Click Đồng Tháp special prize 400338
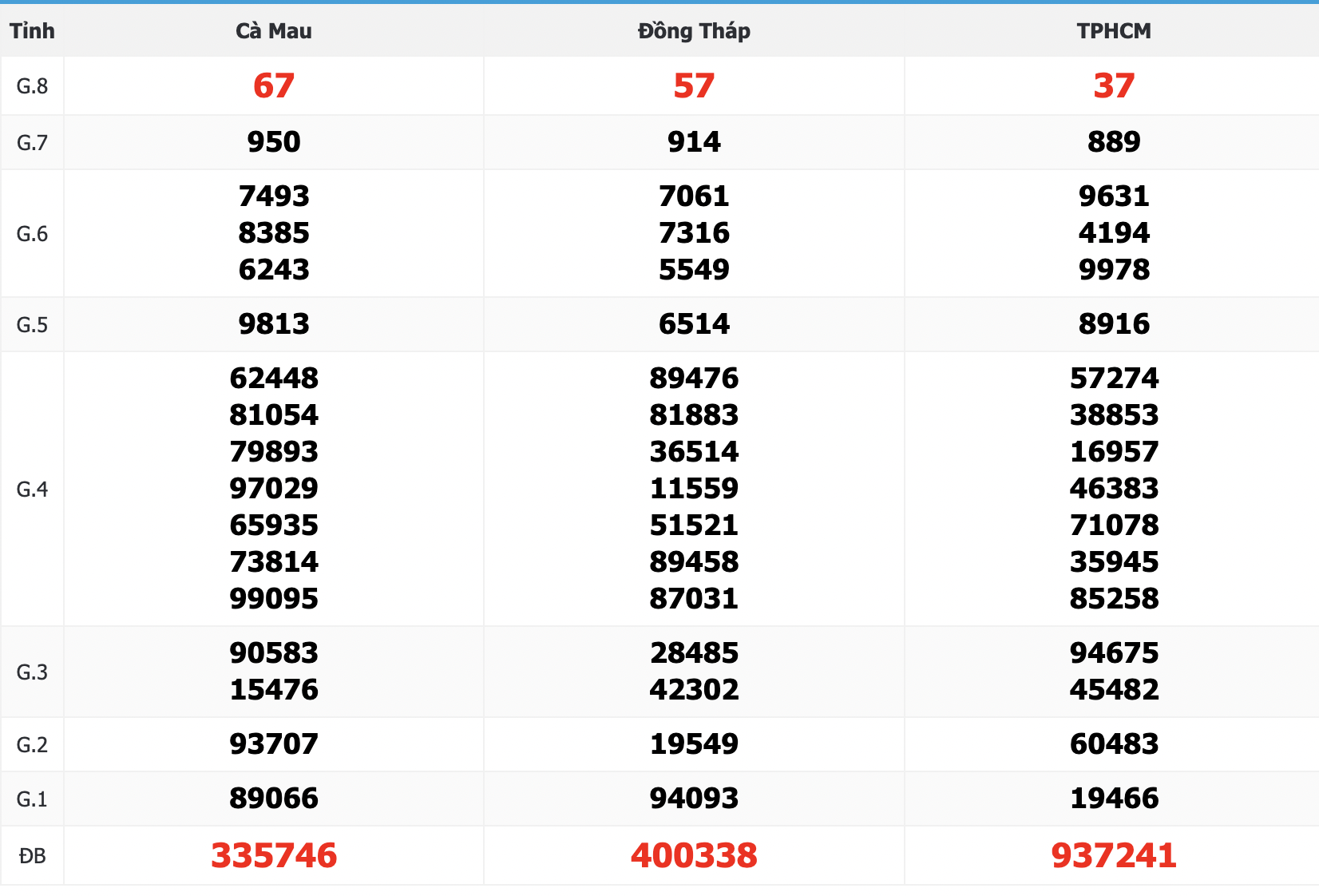Image resolution: width=1319 pixels, height=896 pixels. (694, 855)
